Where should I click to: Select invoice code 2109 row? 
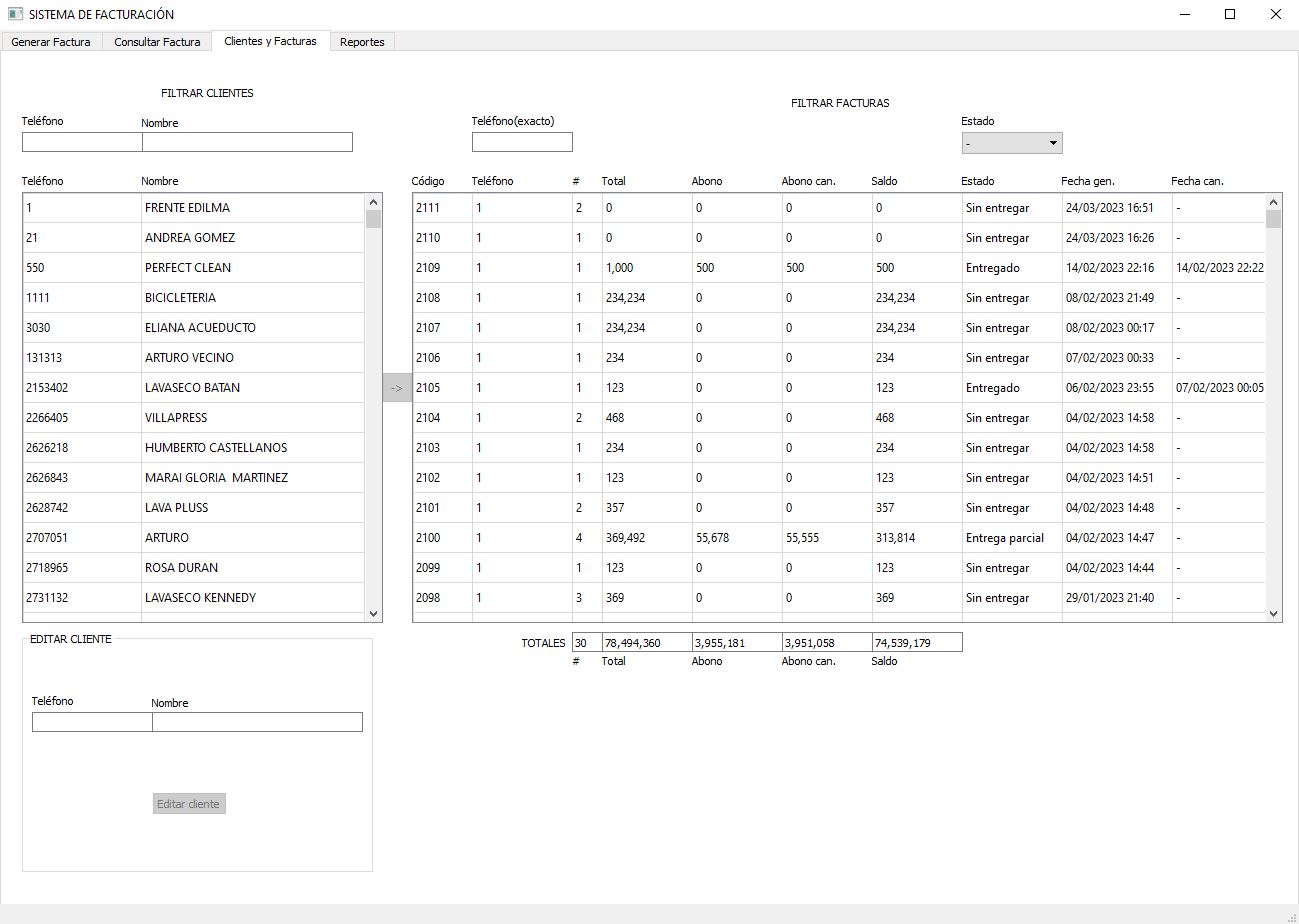pos(428,268)
